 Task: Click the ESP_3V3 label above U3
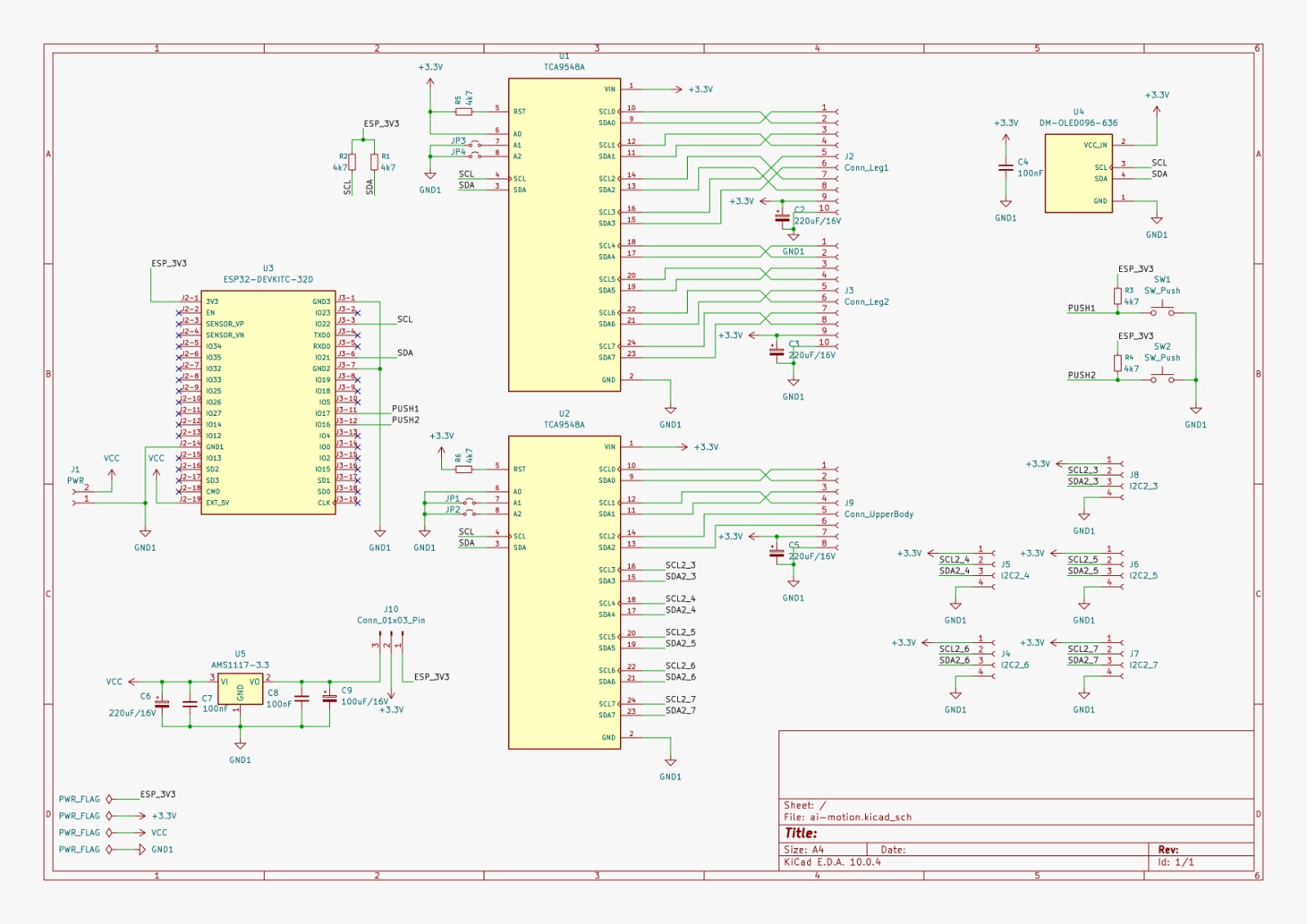(169, 263)
